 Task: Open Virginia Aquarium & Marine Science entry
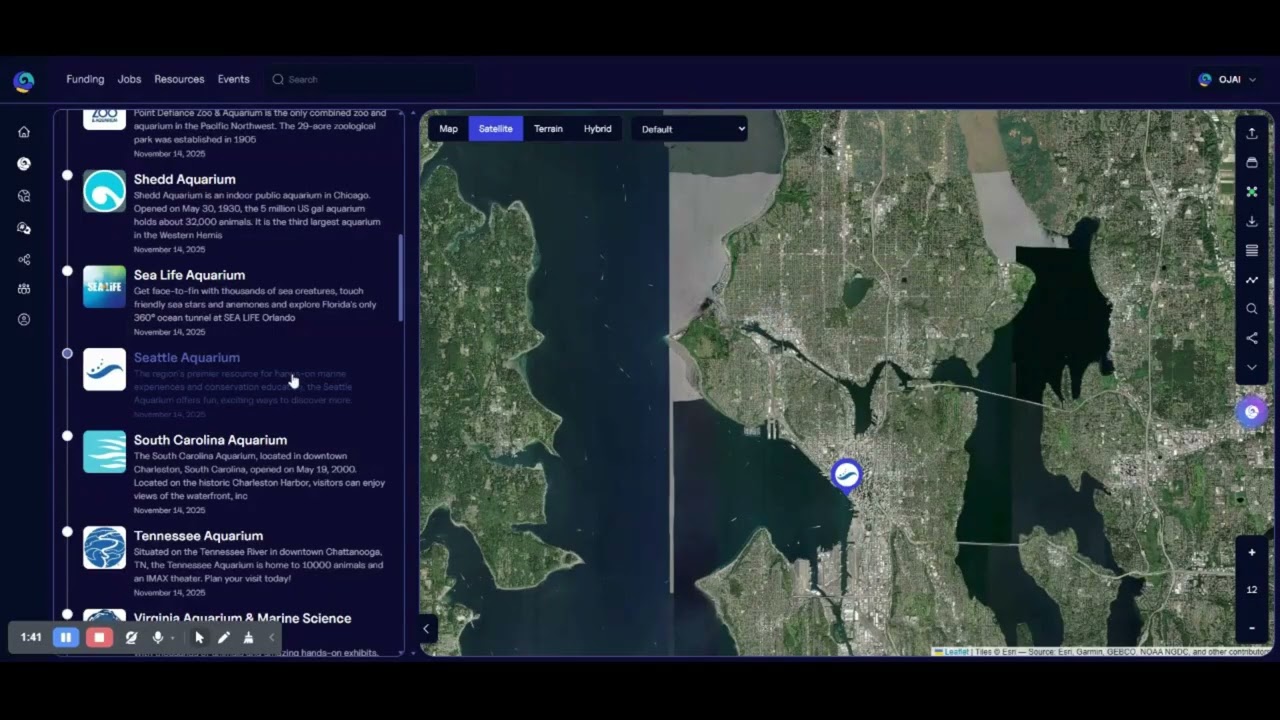coord(242,618)
